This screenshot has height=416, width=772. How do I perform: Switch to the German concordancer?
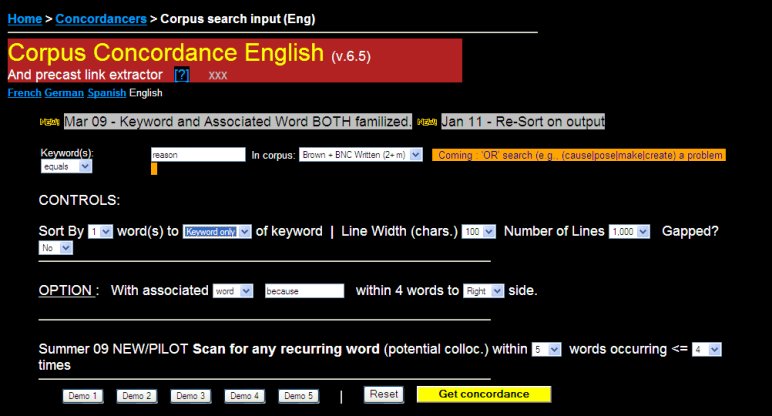pos(64,93)
